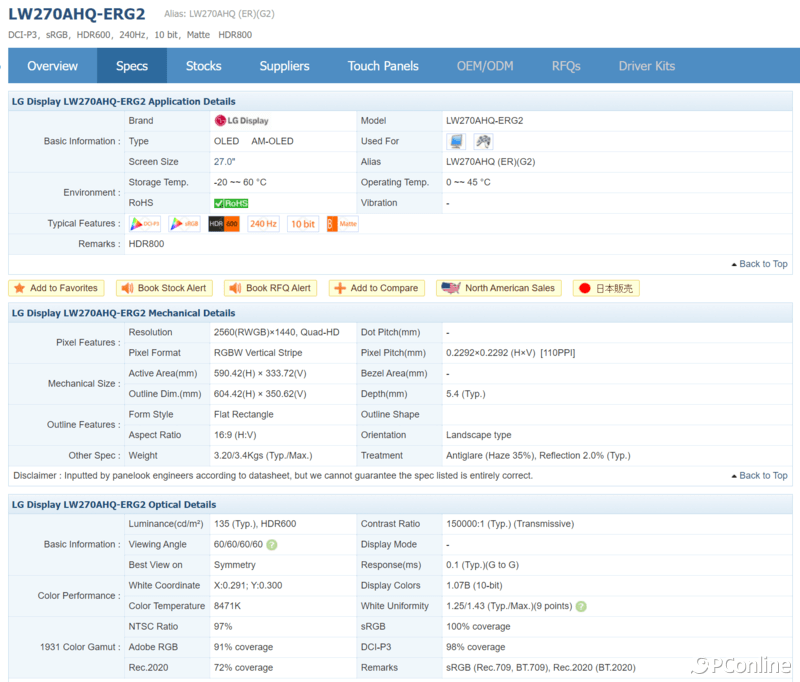Click the weight value 3.20/3.4Kgs
This screenshot has height=682, width=800.
tap(263, 456)
